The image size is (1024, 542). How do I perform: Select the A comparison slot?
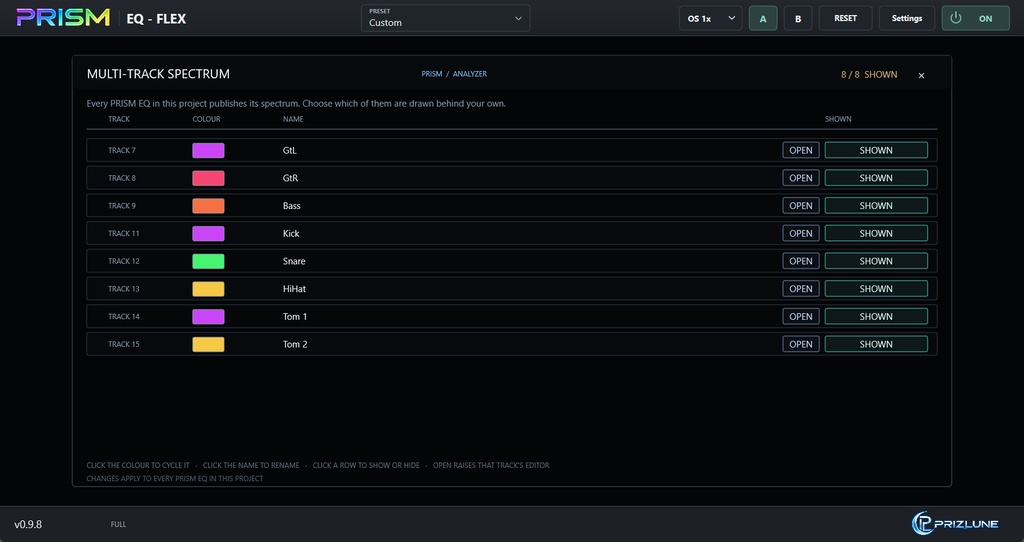(x=763, y=18)
